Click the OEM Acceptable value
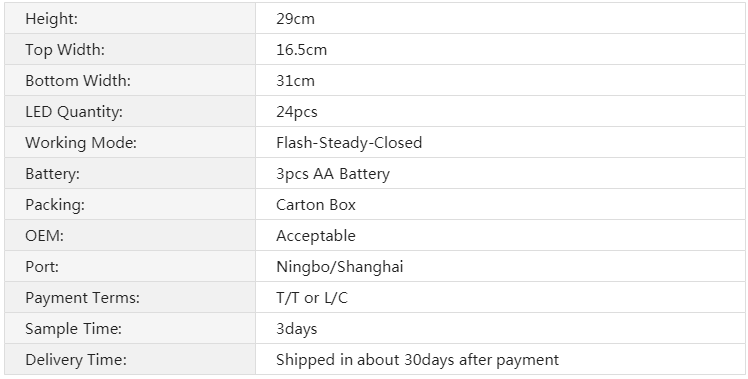Viewport: 748px width, 379px height. 316,236
